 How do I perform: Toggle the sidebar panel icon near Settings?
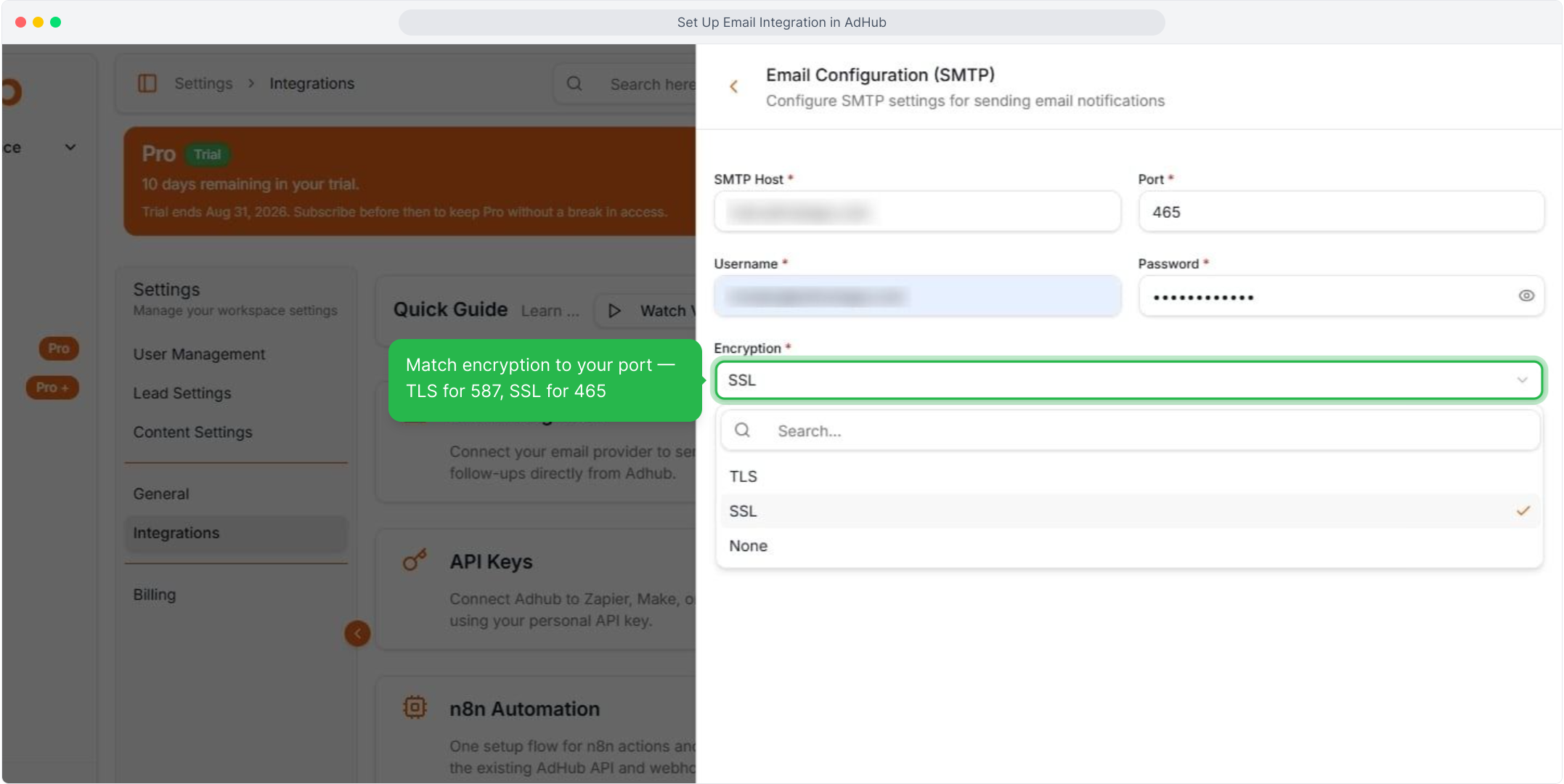[x=147, y=83]
